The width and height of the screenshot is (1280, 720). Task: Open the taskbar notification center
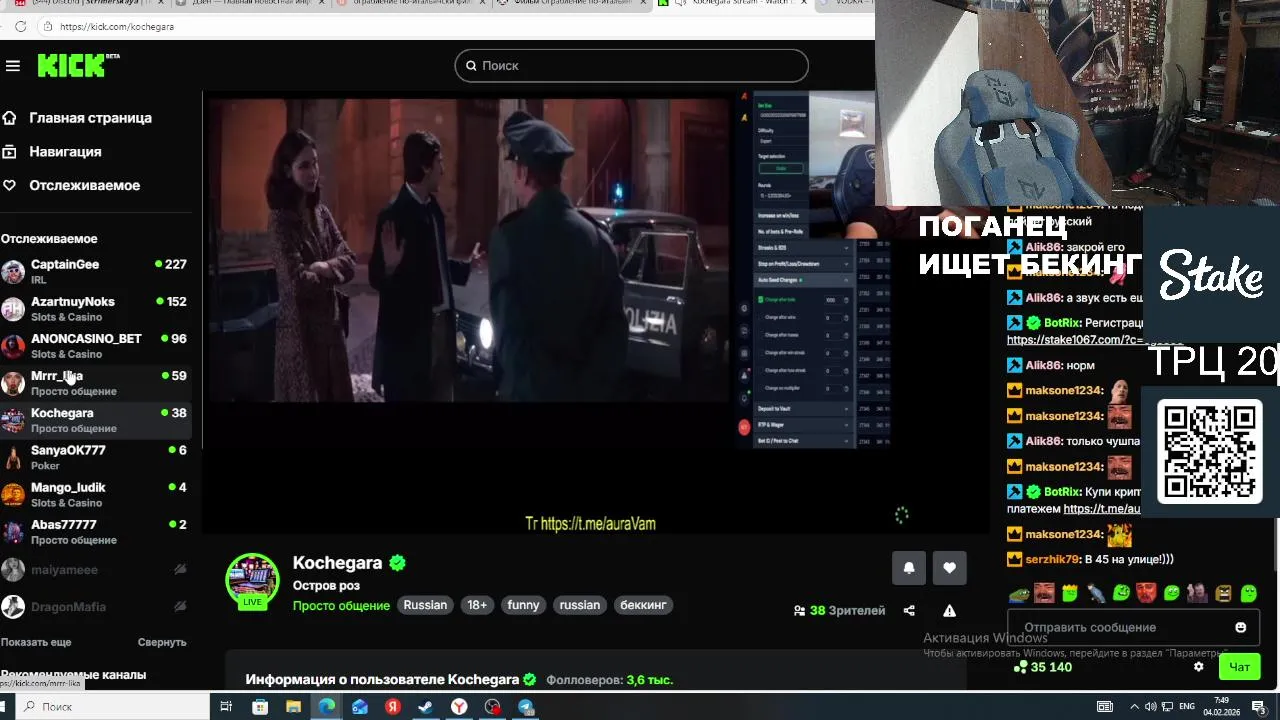(x=1258, y=707)
